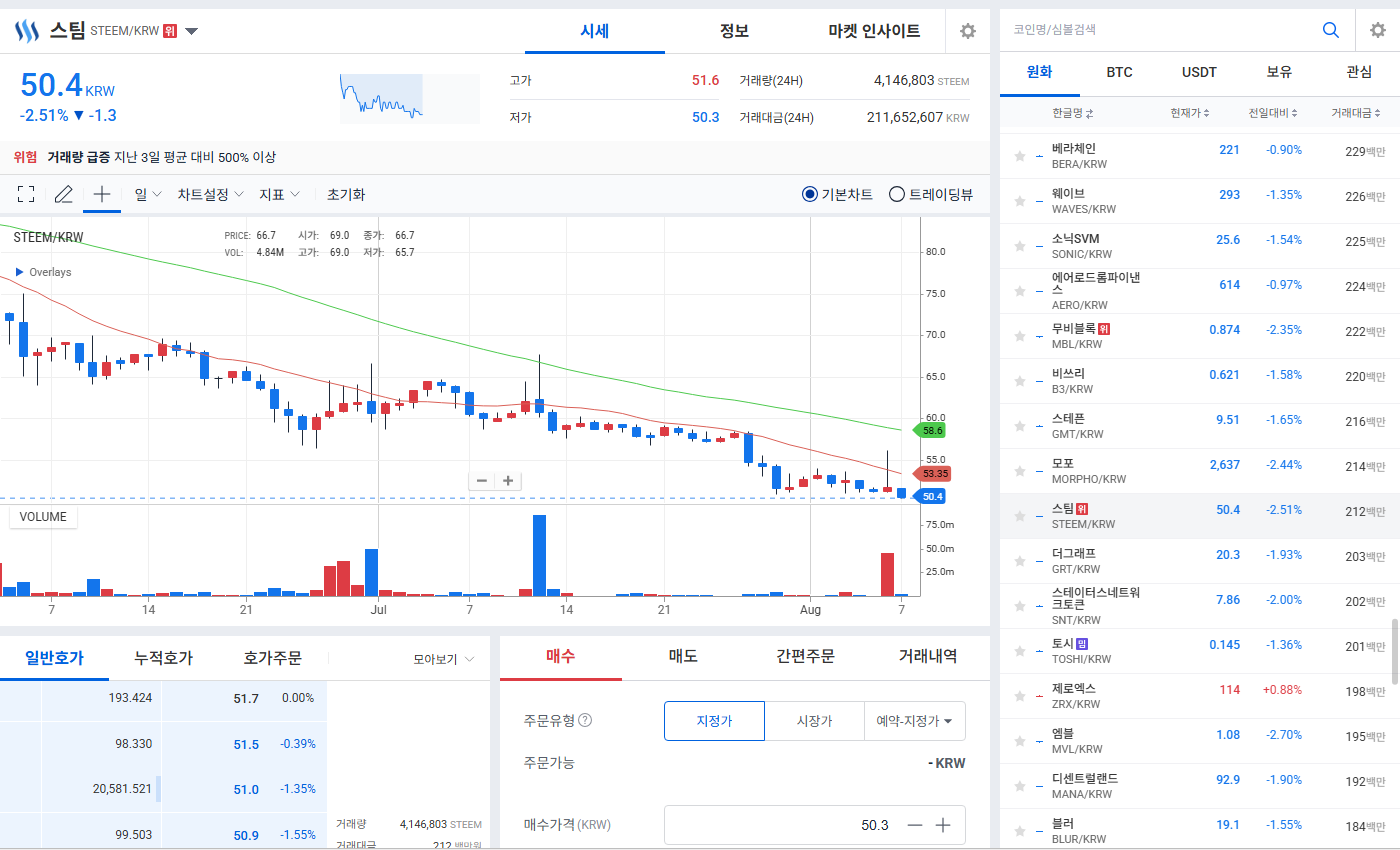1400x850 pixels.
Task: Open the coin list settings gear
Action: click(1377, 30)
